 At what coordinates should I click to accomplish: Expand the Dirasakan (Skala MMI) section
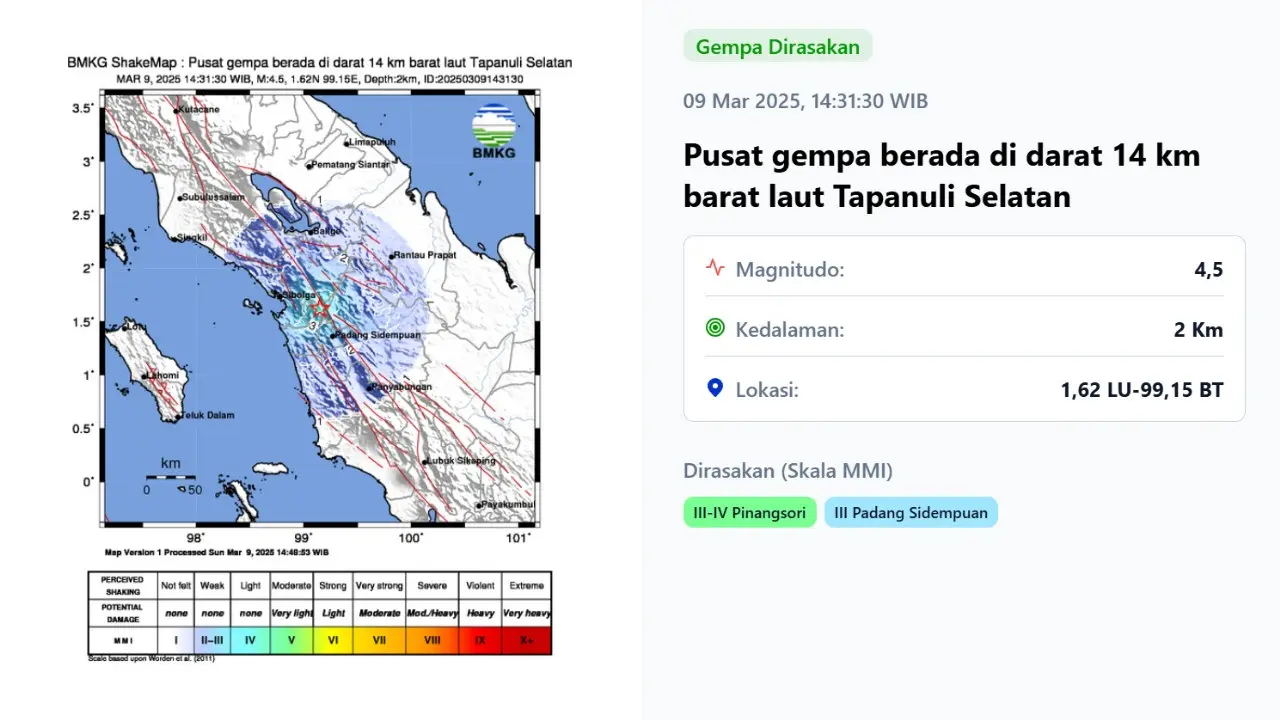click(x=787, y=470)
